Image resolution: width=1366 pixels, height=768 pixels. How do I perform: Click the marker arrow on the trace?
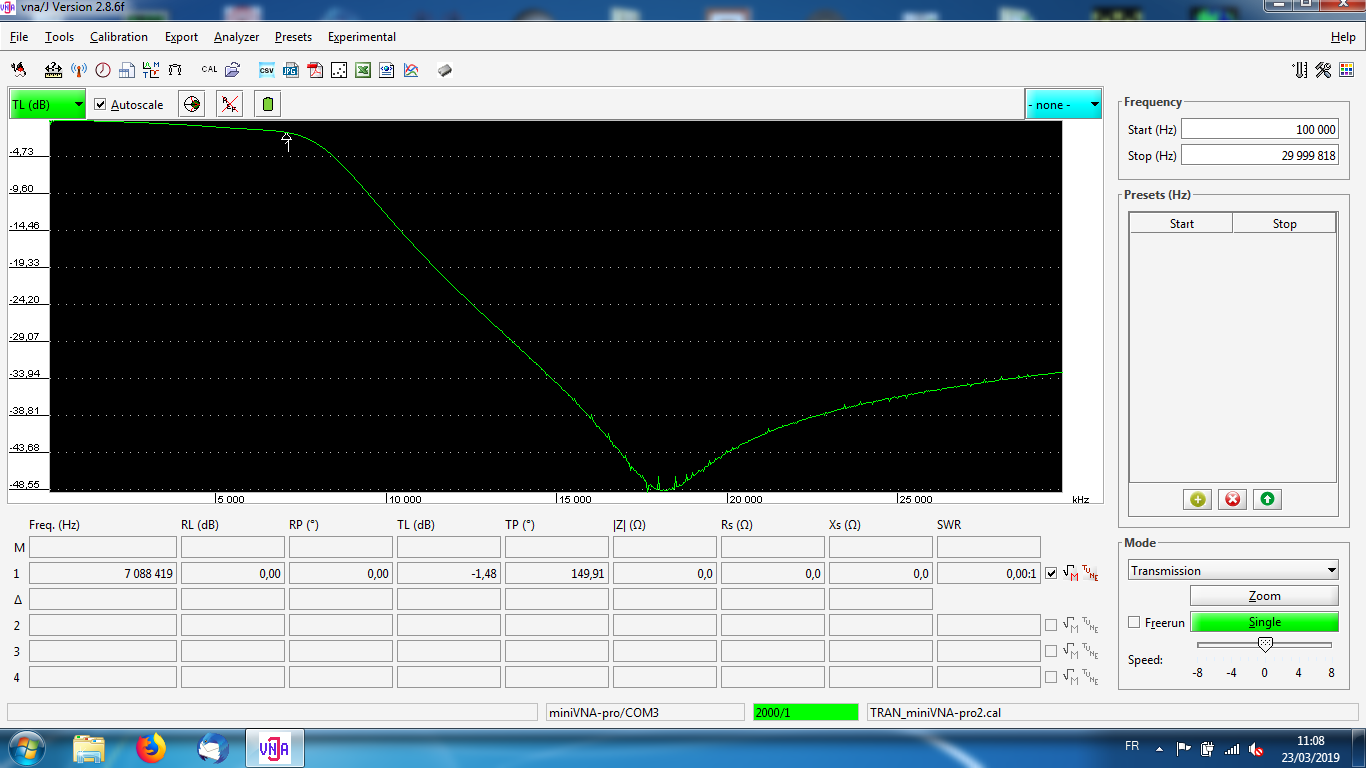(x=287, y=141)
